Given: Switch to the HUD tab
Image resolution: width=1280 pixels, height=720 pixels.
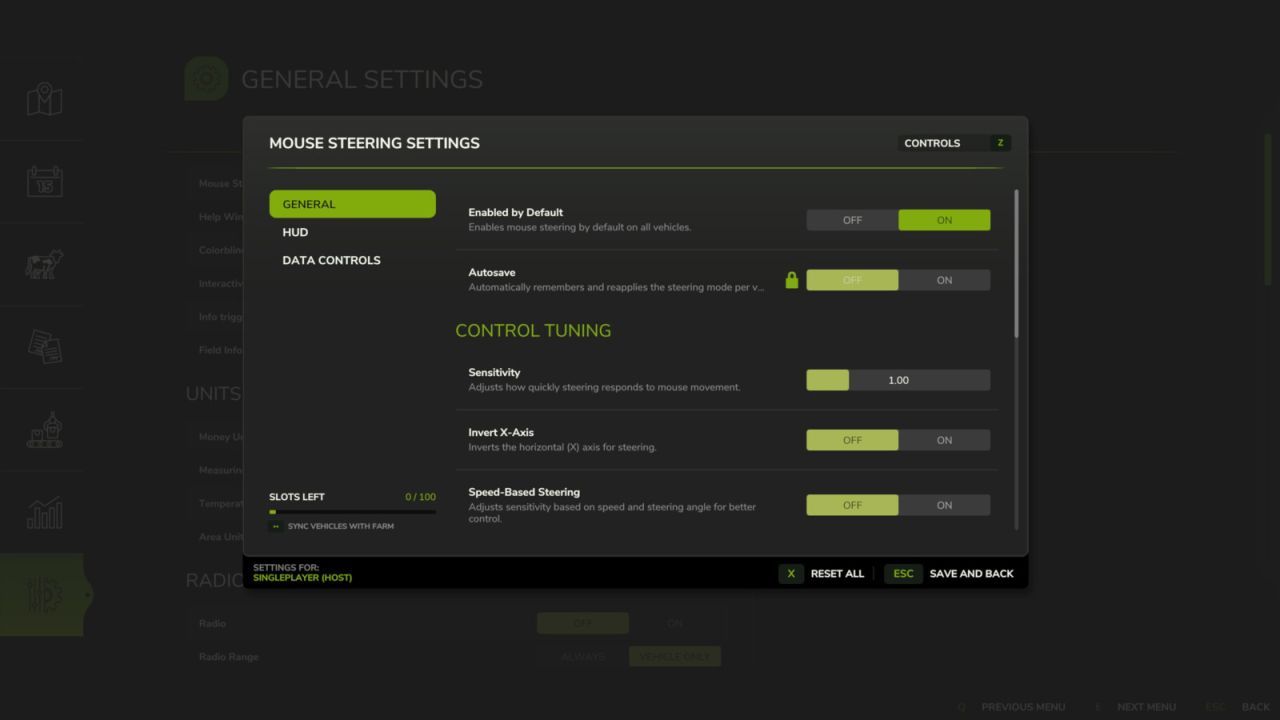Looking at the screenshot, I should pos(295,232).
